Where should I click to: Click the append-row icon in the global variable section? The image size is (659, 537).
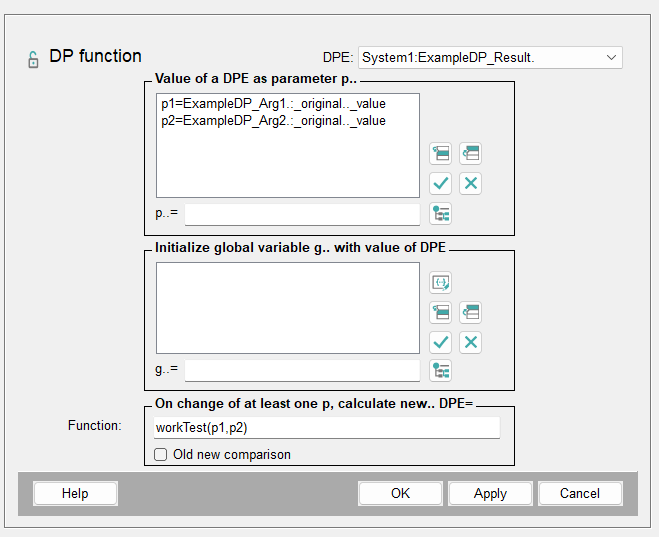471,312
